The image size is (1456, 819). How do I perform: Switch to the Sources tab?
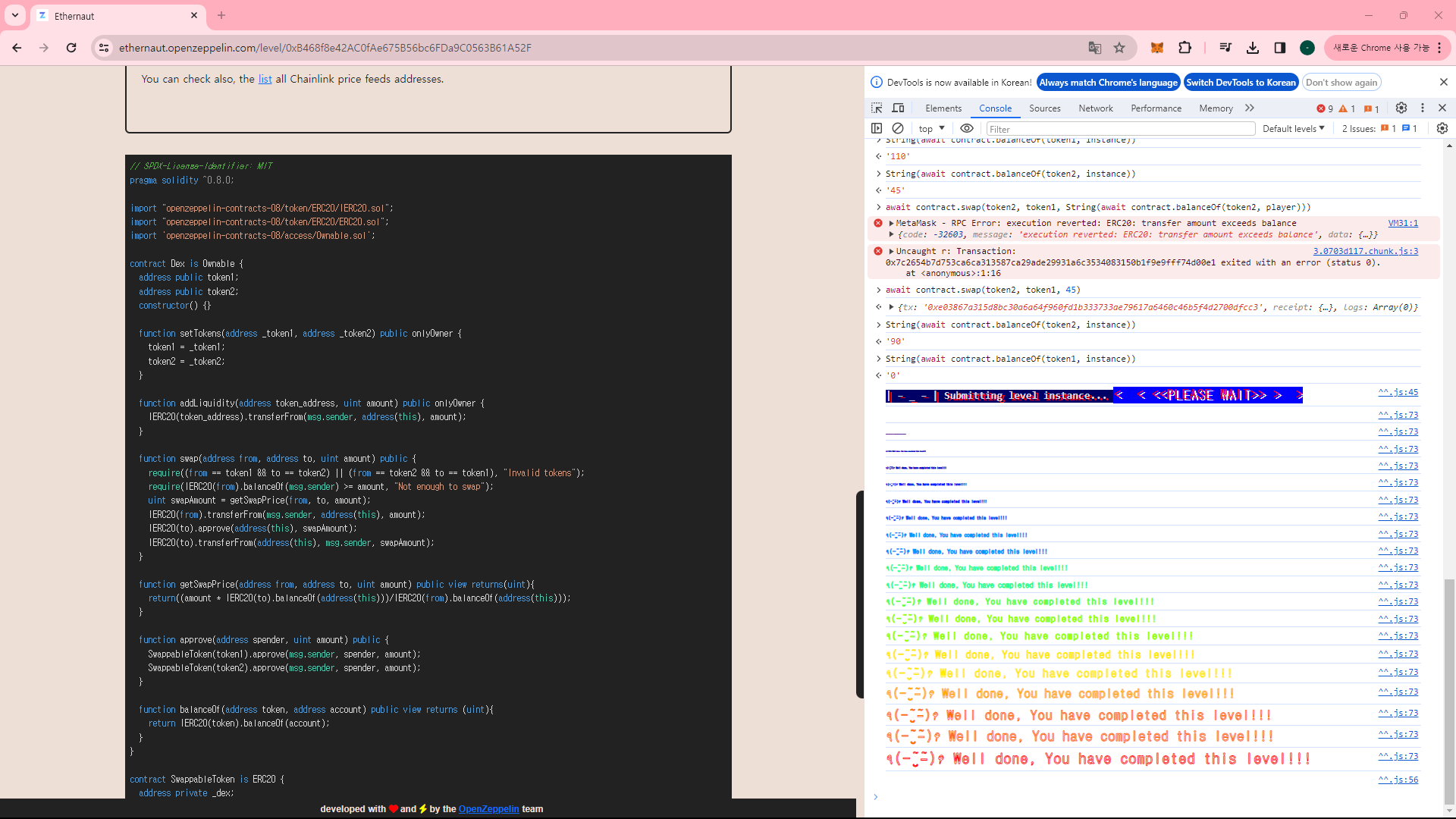click(1045, 108)
